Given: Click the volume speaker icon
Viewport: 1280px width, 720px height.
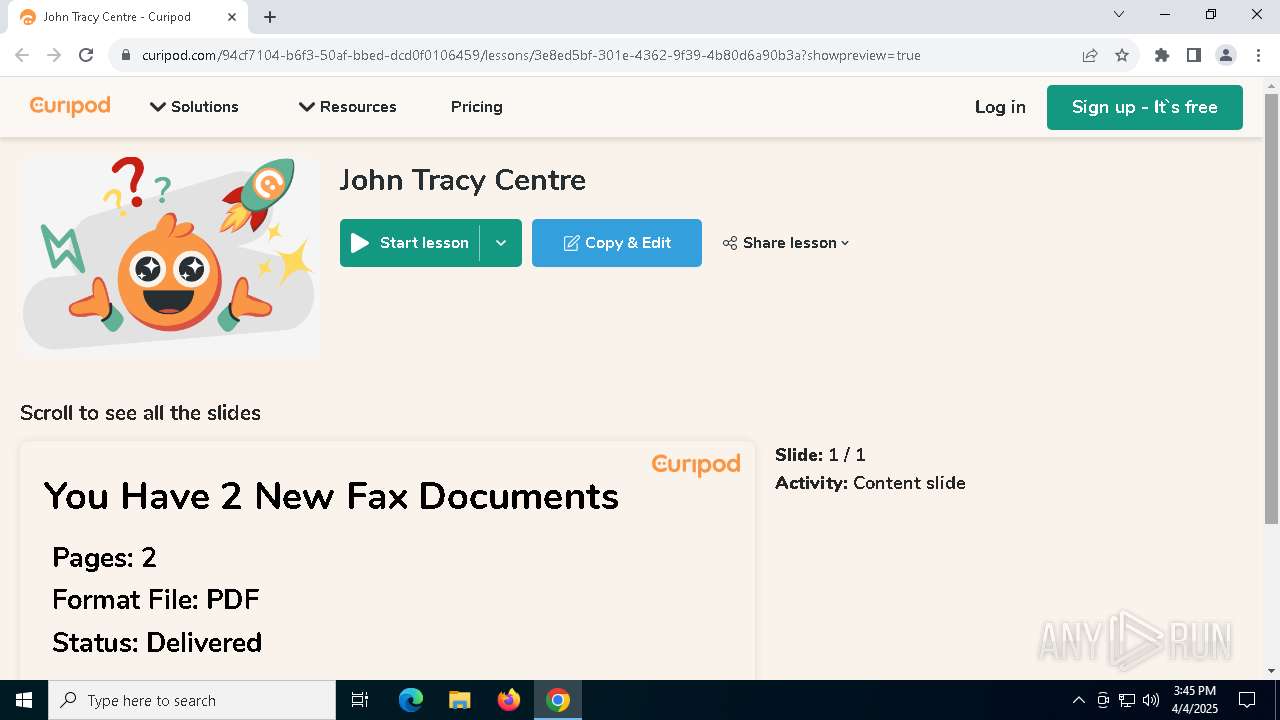Looking at the screenshot, I should [x=1151, y=700].
